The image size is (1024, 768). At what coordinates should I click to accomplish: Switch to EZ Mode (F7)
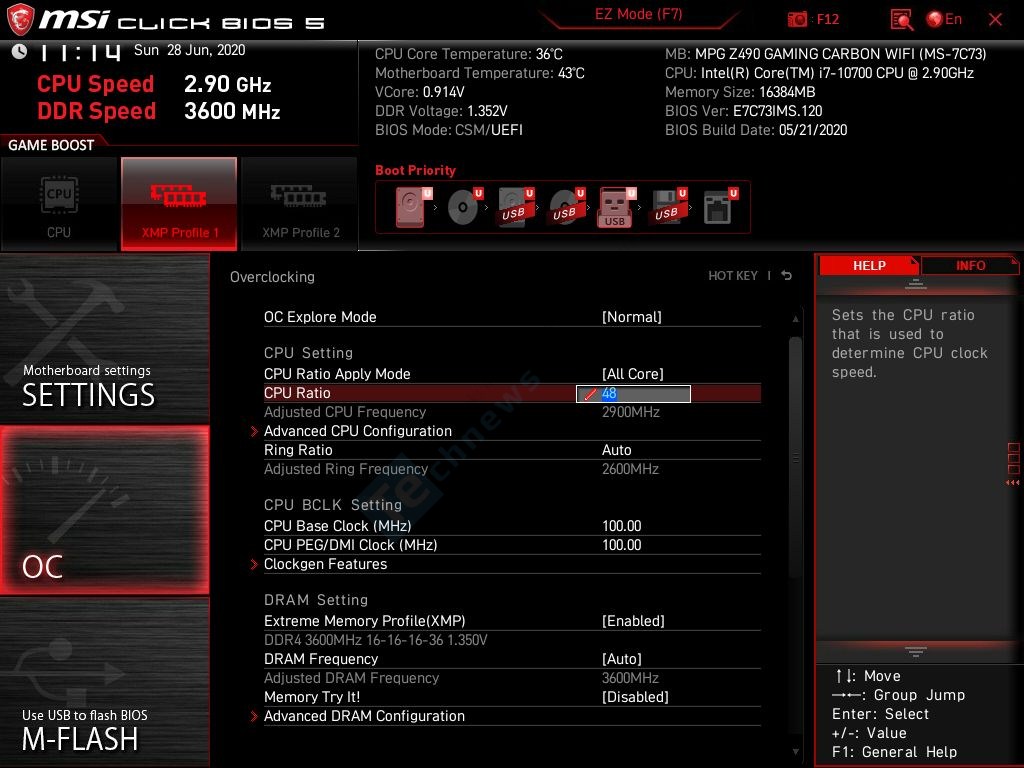[639, 14]
